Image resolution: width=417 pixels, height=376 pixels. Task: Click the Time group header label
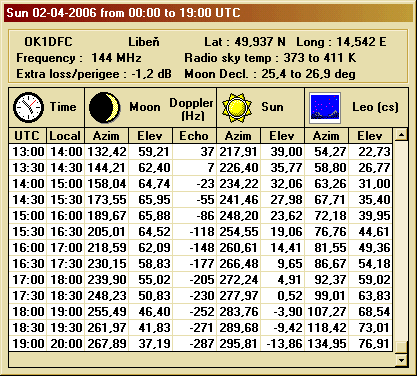[63, 107]
